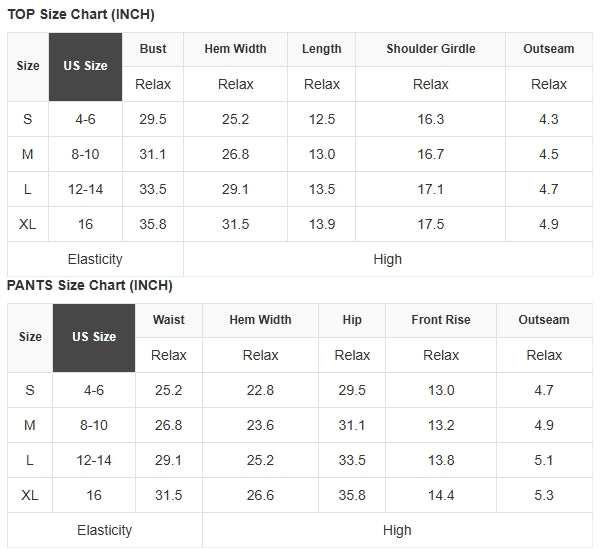The width and height of the screenshot is (603, 554).
Task: Click the XL bust value 35.8
Action: 153,224
